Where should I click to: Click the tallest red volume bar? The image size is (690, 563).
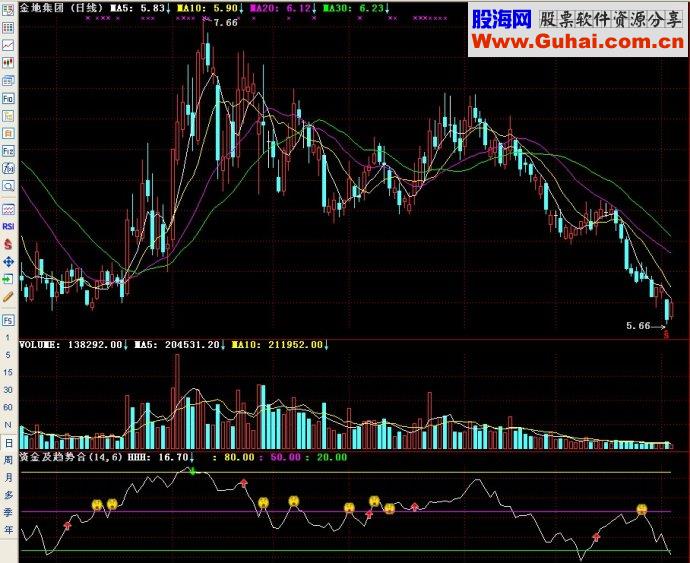tap(177, 401)
